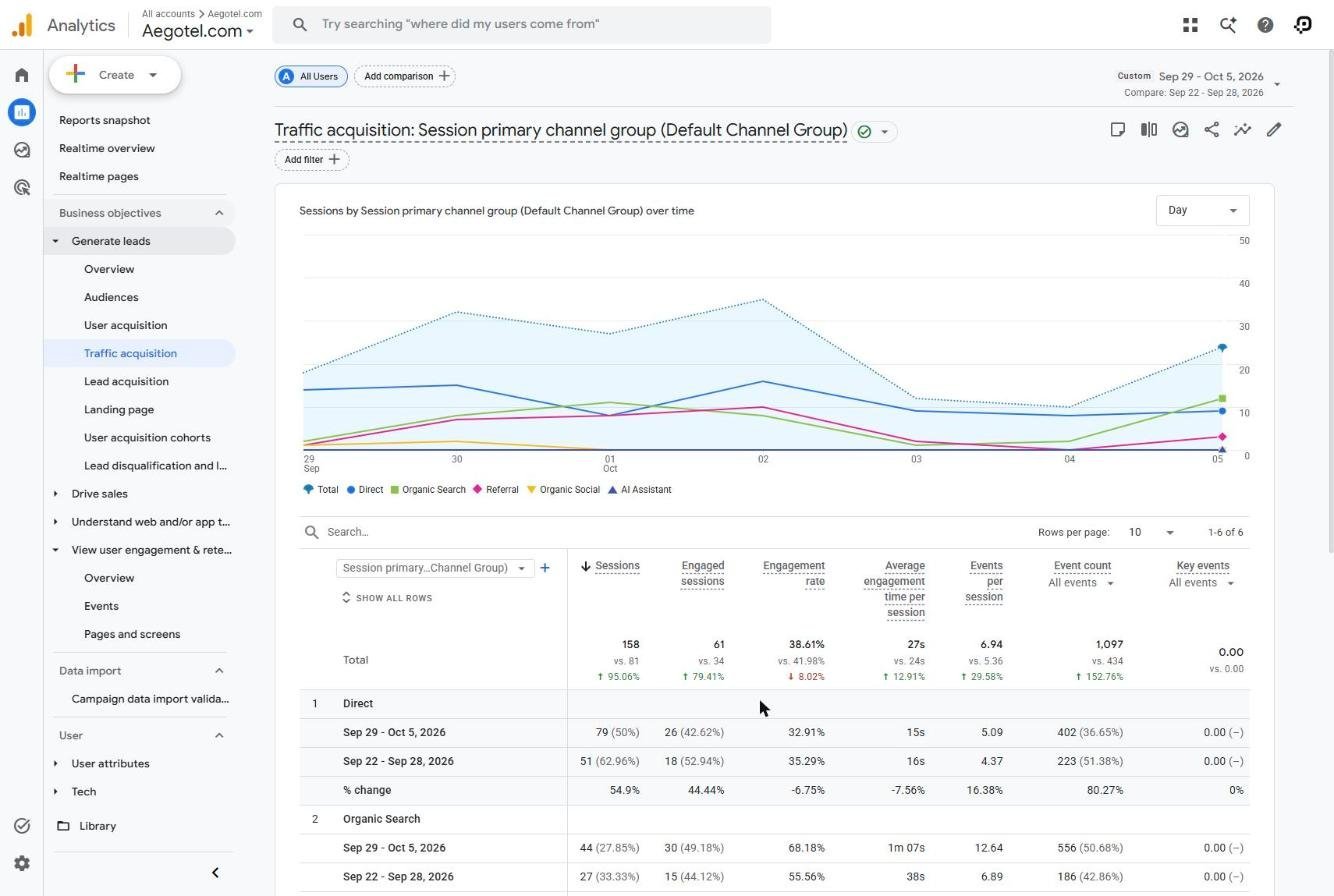Screen dimensions: 1334x896
Task: Open the Landing page report
Action: [x=119, y=410]
